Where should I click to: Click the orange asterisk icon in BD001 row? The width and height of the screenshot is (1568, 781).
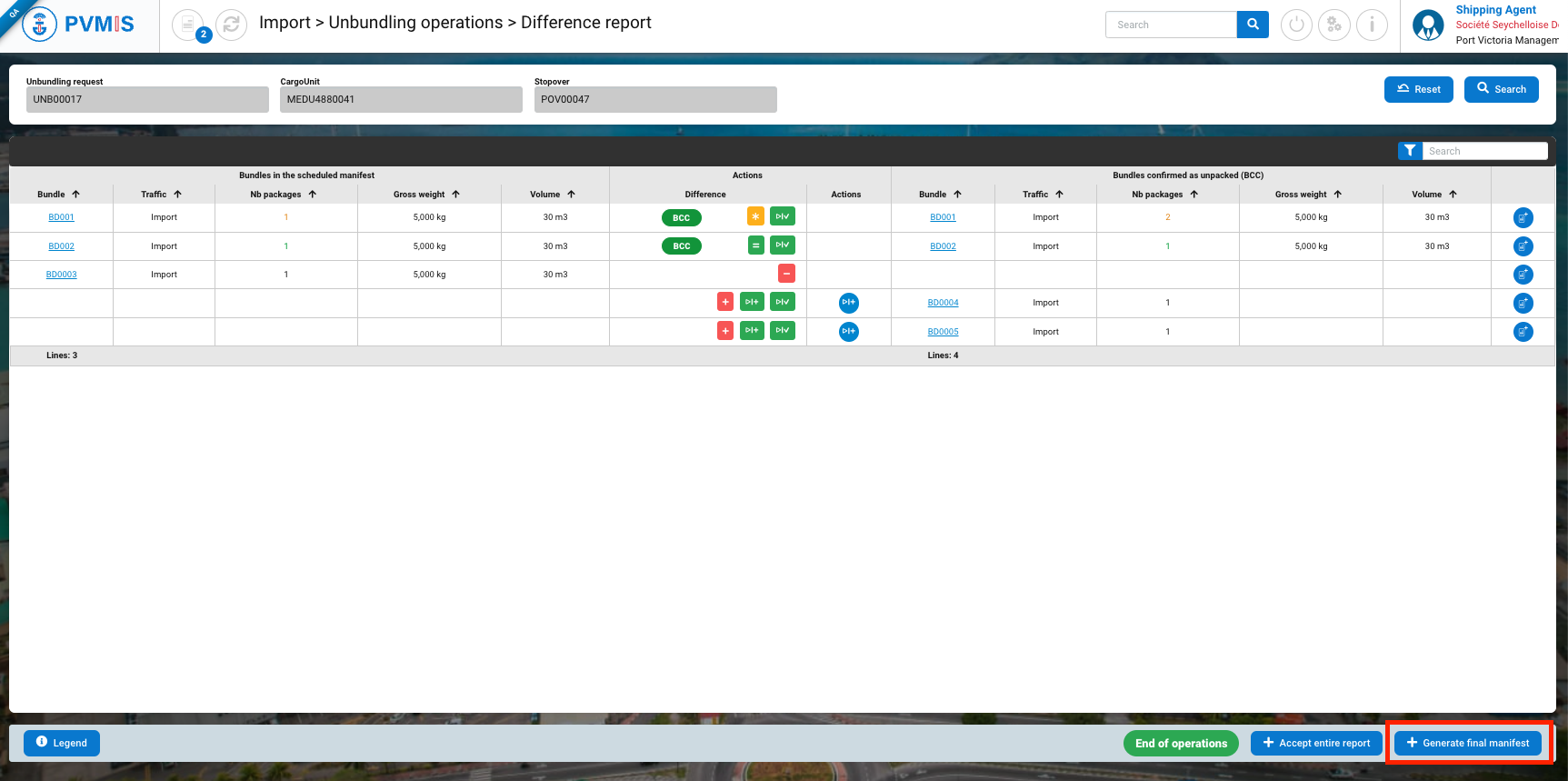coord(755,216)
